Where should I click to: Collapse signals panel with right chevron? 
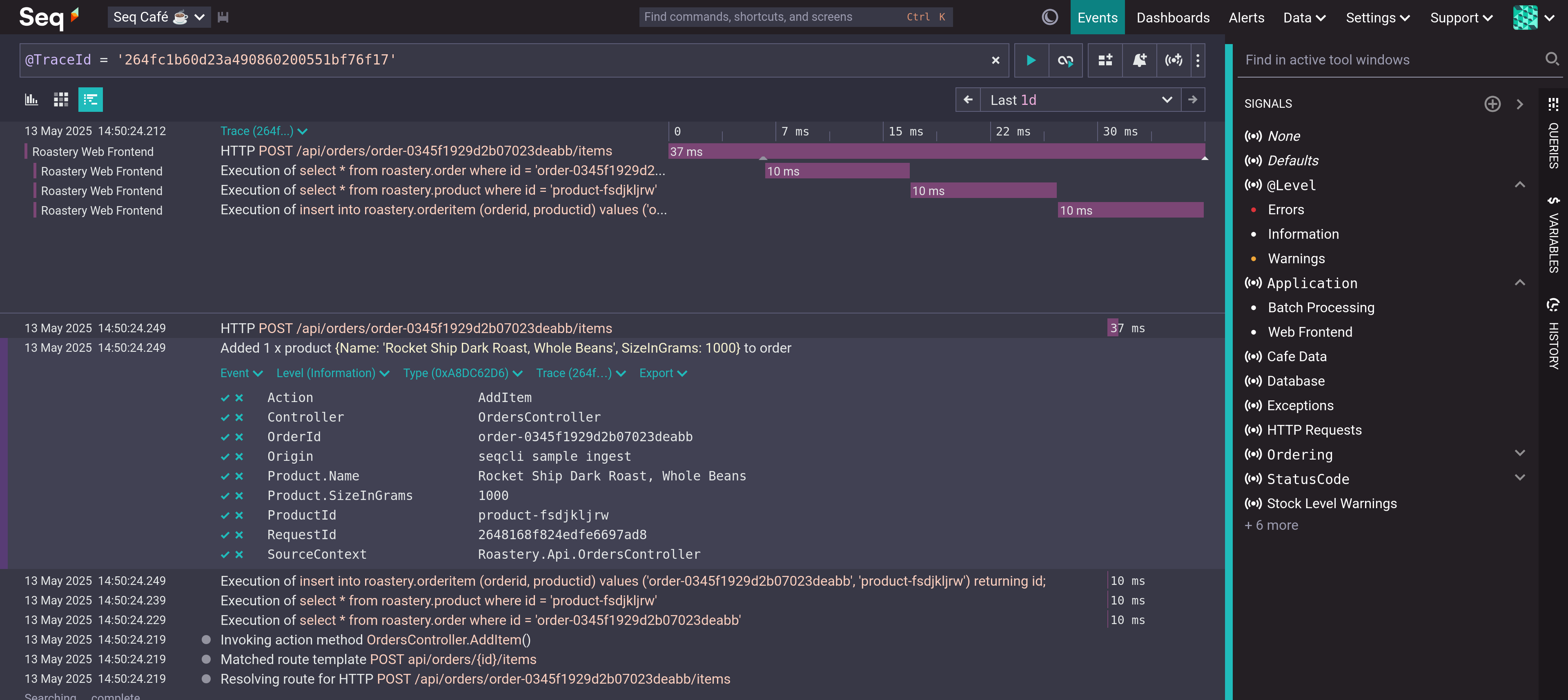coord(1519,104)
